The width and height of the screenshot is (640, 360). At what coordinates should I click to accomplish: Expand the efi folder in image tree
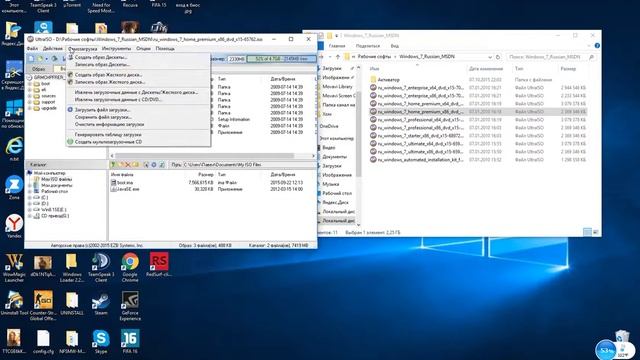coord(30,90)
